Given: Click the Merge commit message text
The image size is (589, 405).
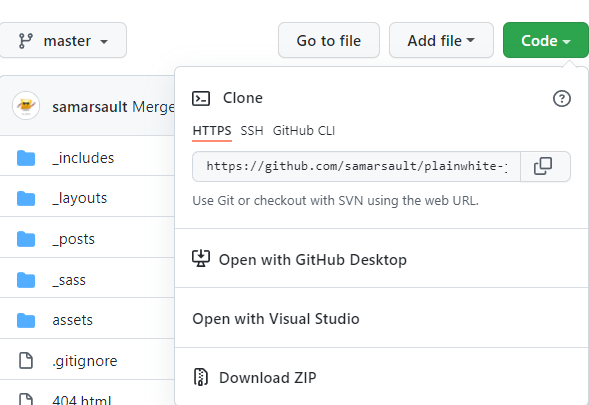Looking at the screenshot, I should pyautogui.click(x=153, y=107).
